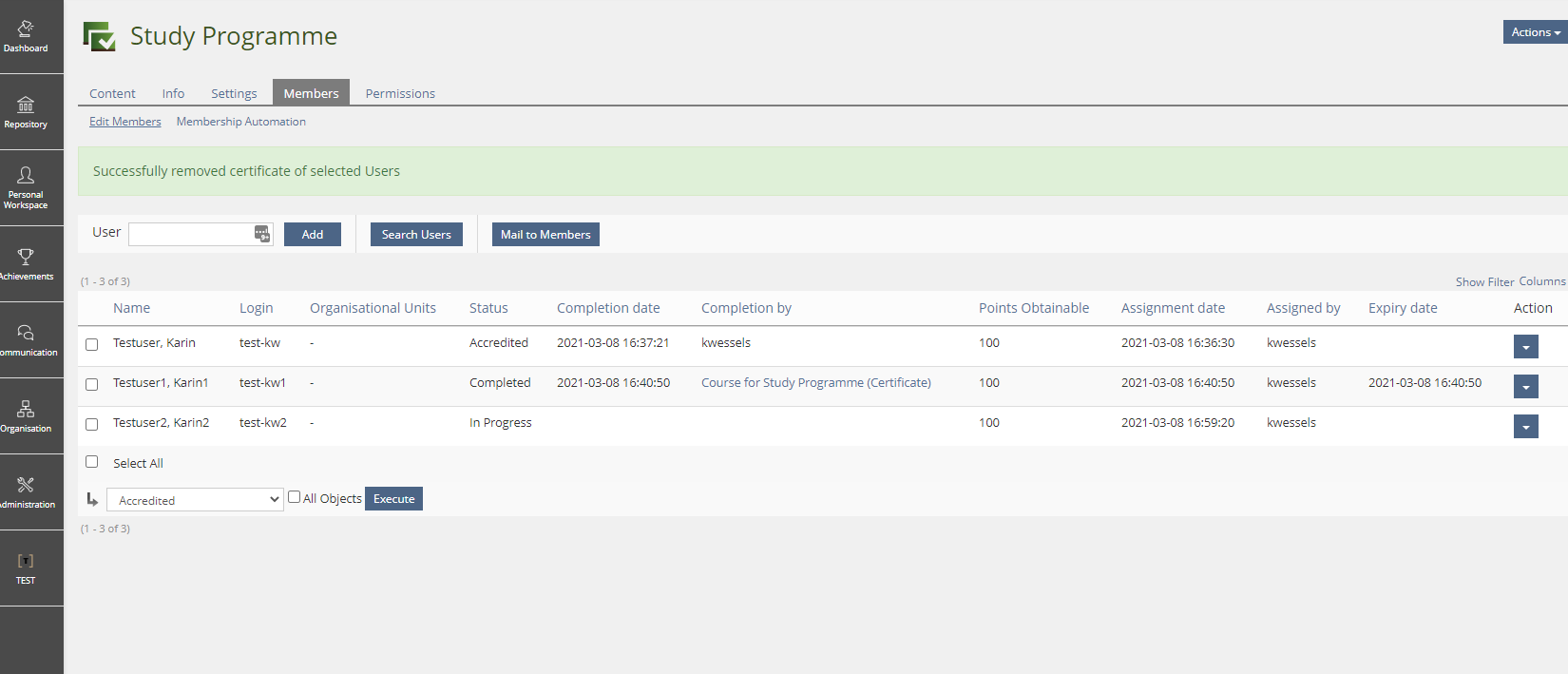Image resolution: width=1568 pixels, height=674 pixels.
Task: Open action dropdown for Testuser2, Karin2
Action: [1525, 427]
